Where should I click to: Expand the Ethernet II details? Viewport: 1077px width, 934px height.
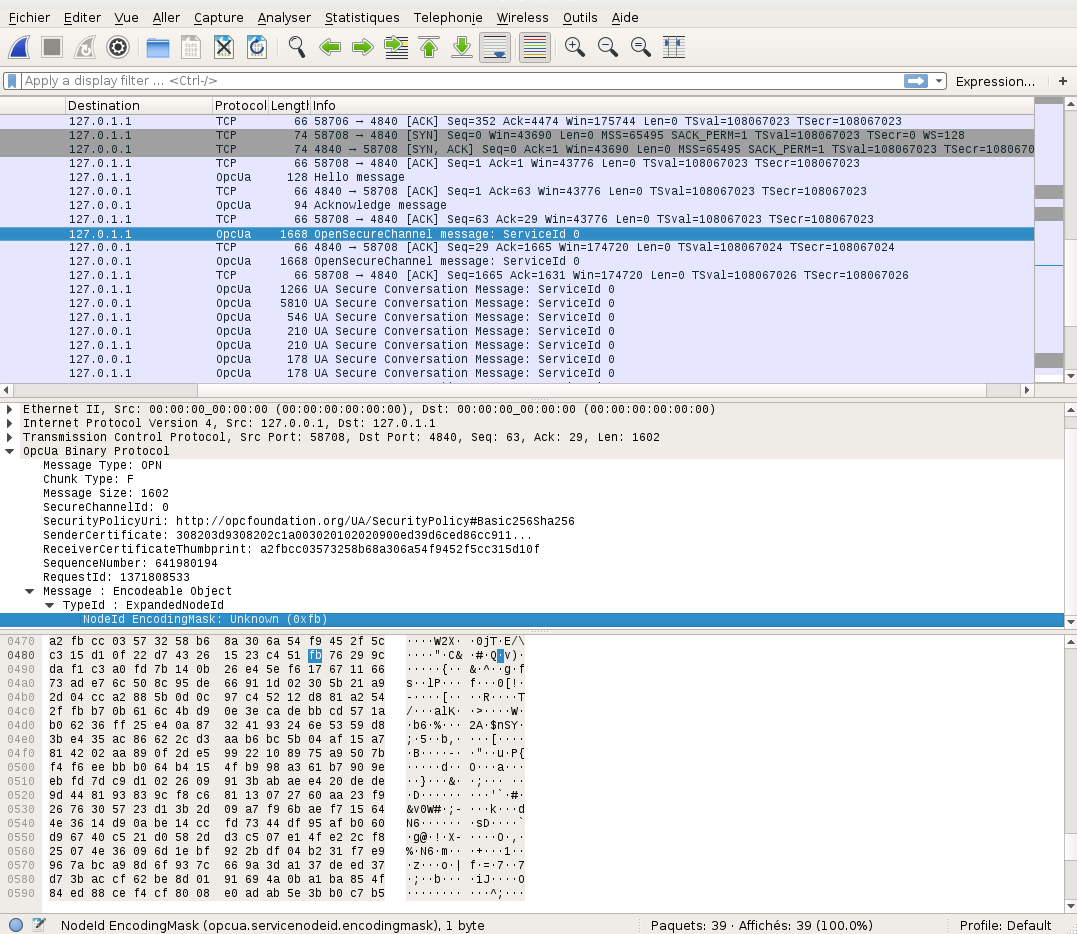point(9,408)
